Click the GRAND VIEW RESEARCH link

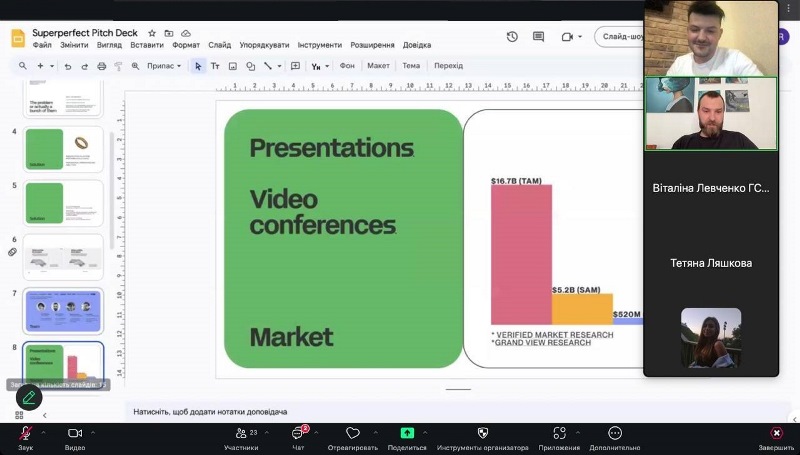[543, 343]
